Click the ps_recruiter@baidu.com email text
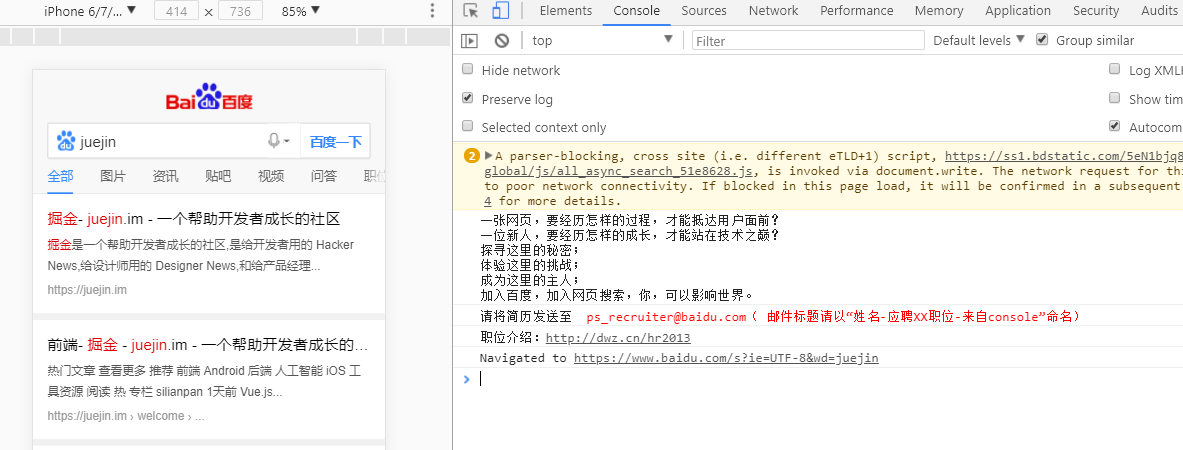Screen dimensions: 1183x450 coord(666,316)
